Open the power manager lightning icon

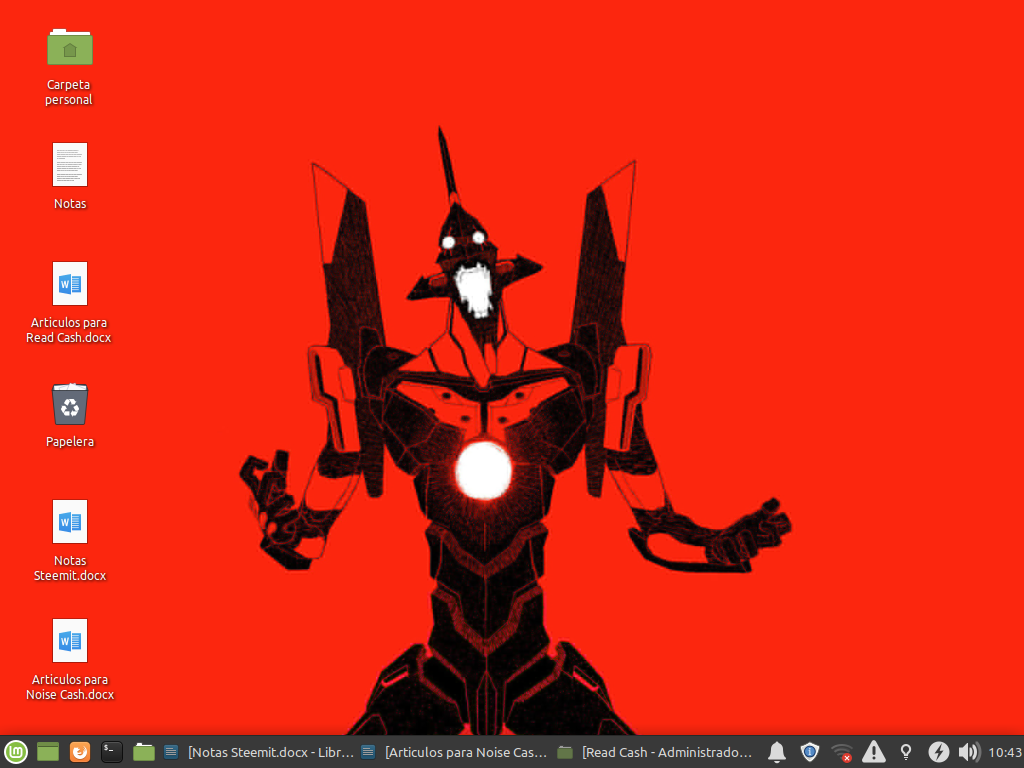pos(938,752)
